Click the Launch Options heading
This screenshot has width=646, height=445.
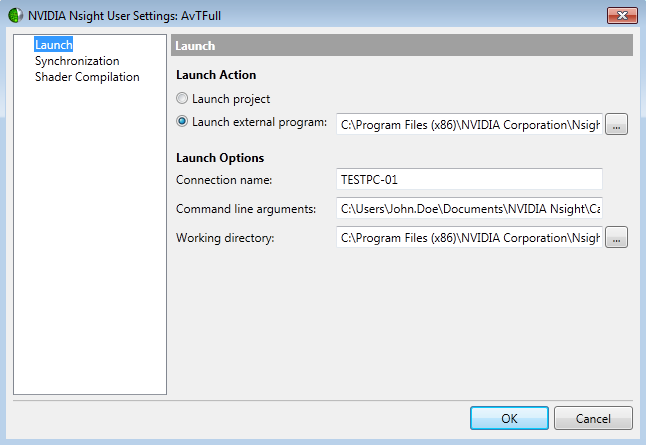click(x=220, y=158)
